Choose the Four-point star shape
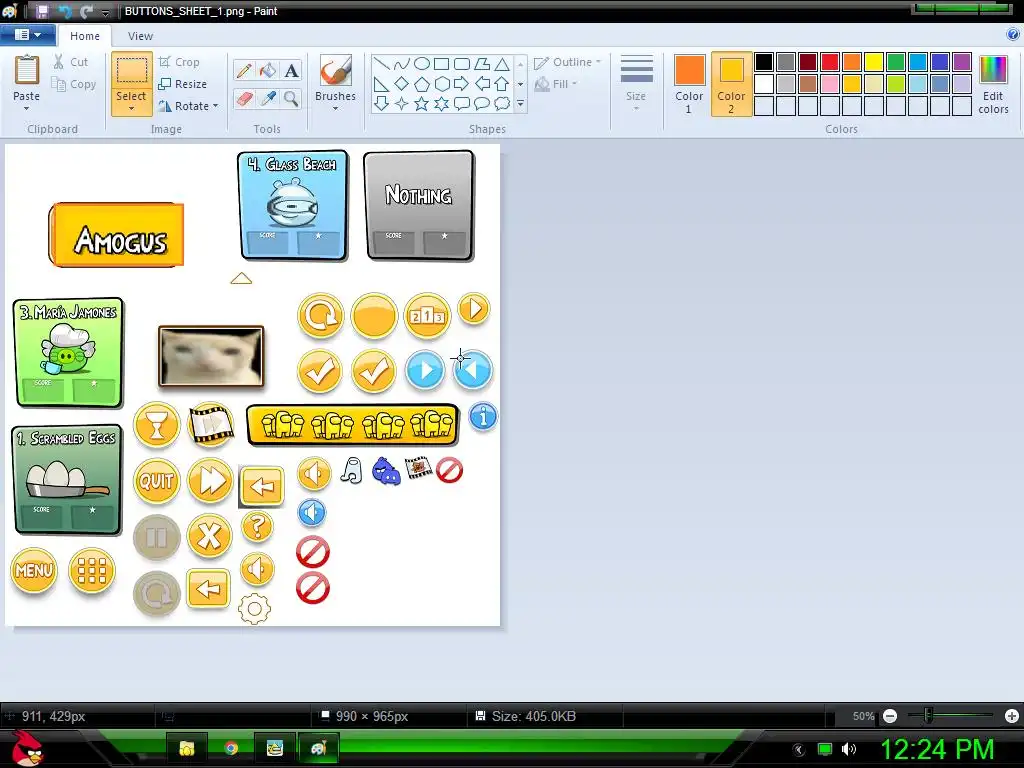The width and height of the screenshot is (1024, 768). click(x=402, y=103)
